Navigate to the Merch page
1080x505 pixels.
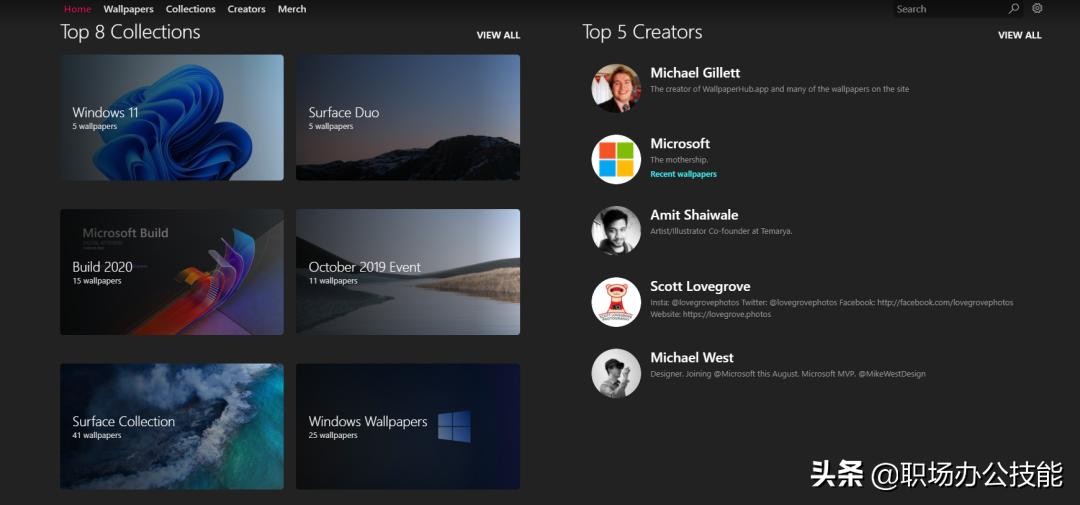tap(292, 9)
